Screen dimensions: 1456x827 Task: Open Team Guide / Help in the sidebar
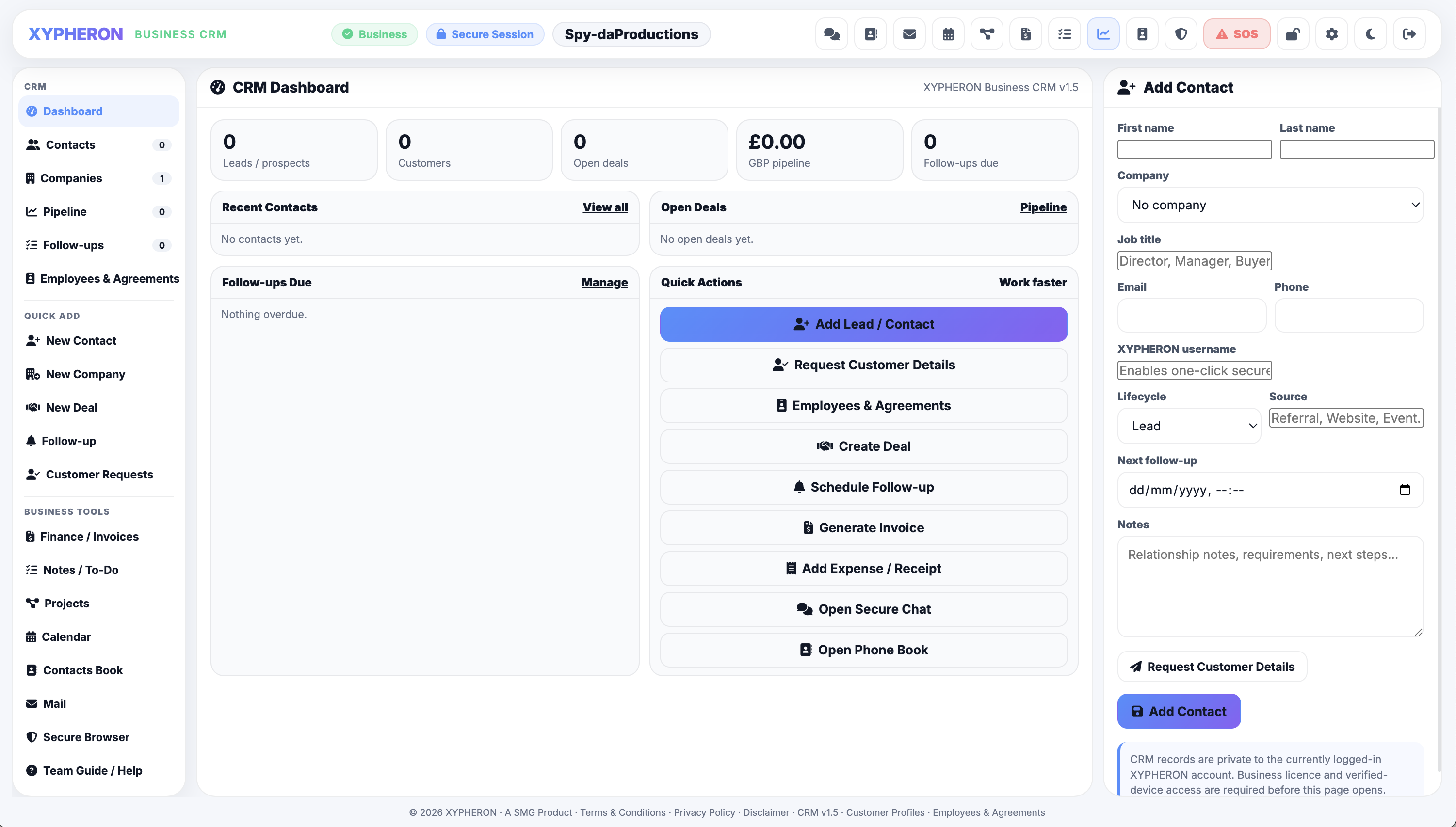point(99,771)
